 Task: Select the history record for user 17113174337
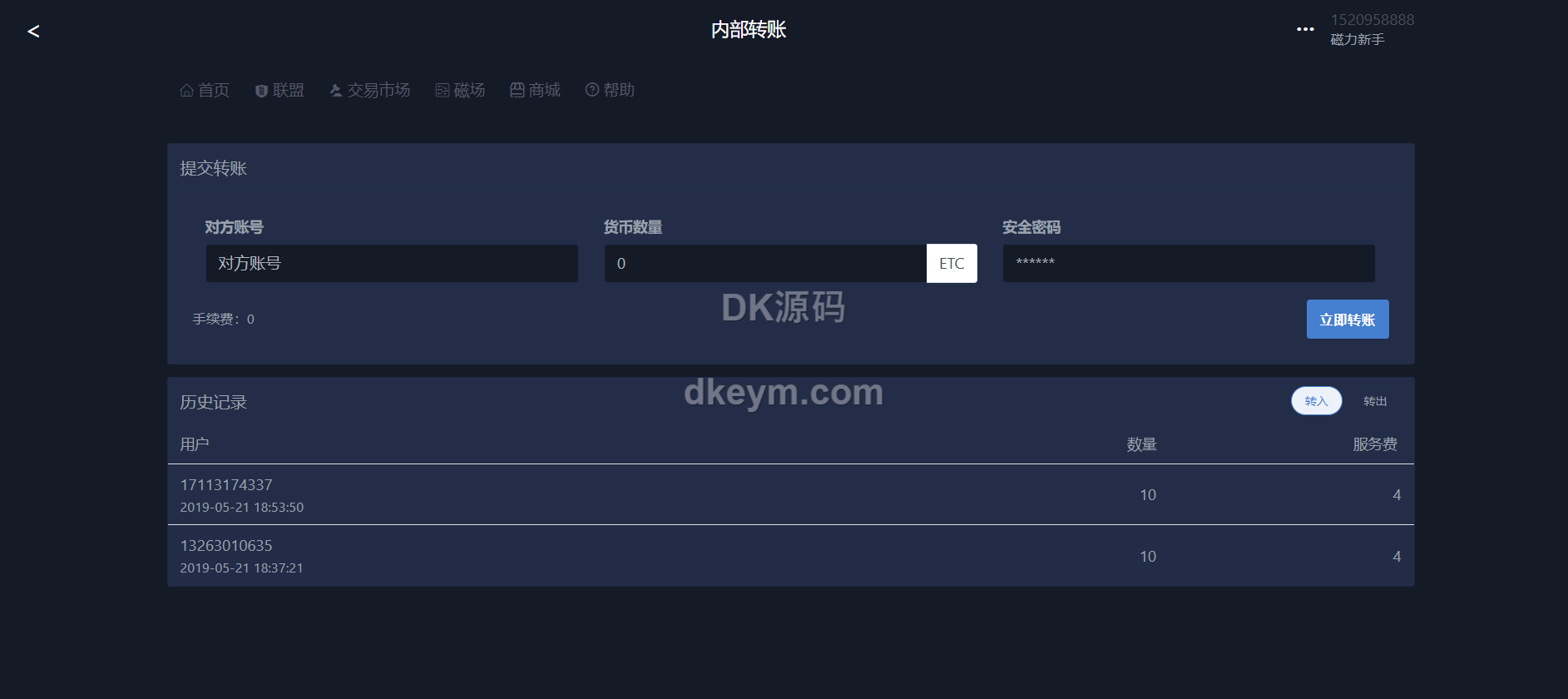(790, 495)
